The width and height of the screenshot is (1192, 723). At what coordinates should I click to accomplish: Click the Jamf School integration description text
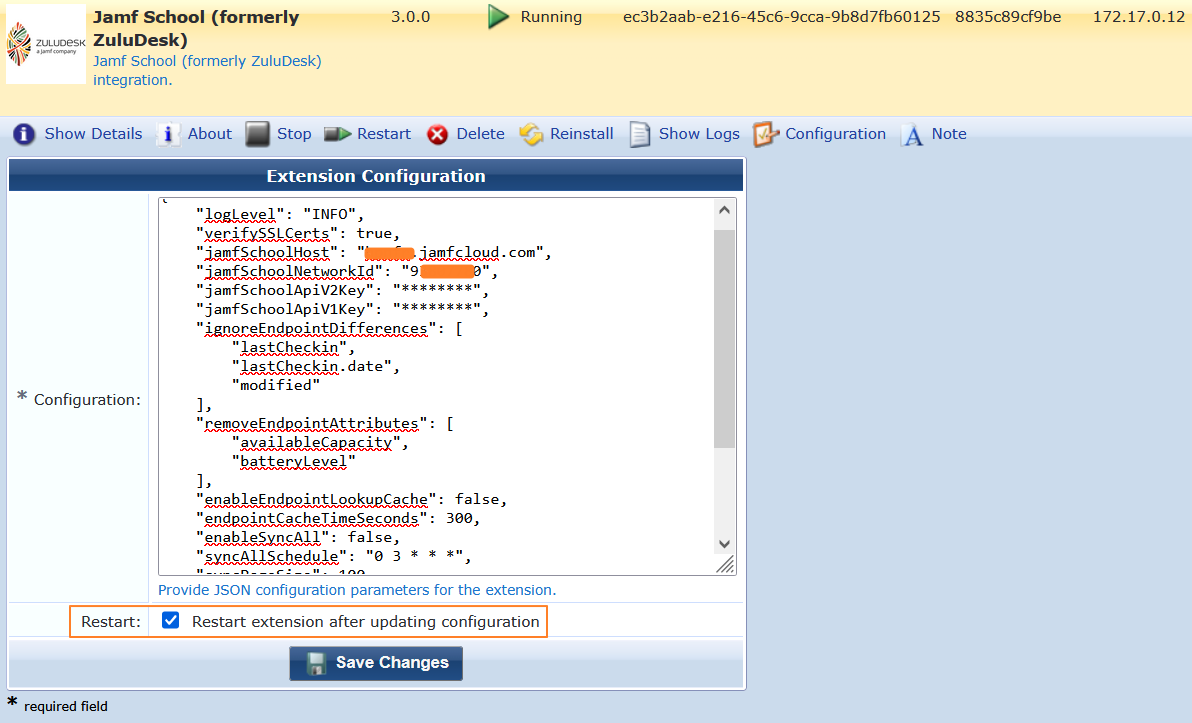[x=207, y=70]
